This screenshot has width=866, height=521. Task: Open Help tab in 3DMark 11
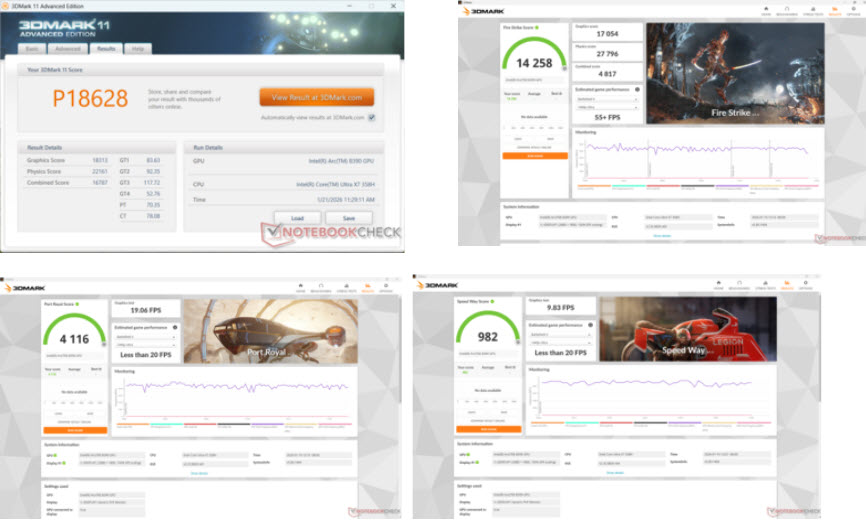click(x=138, y=49)
